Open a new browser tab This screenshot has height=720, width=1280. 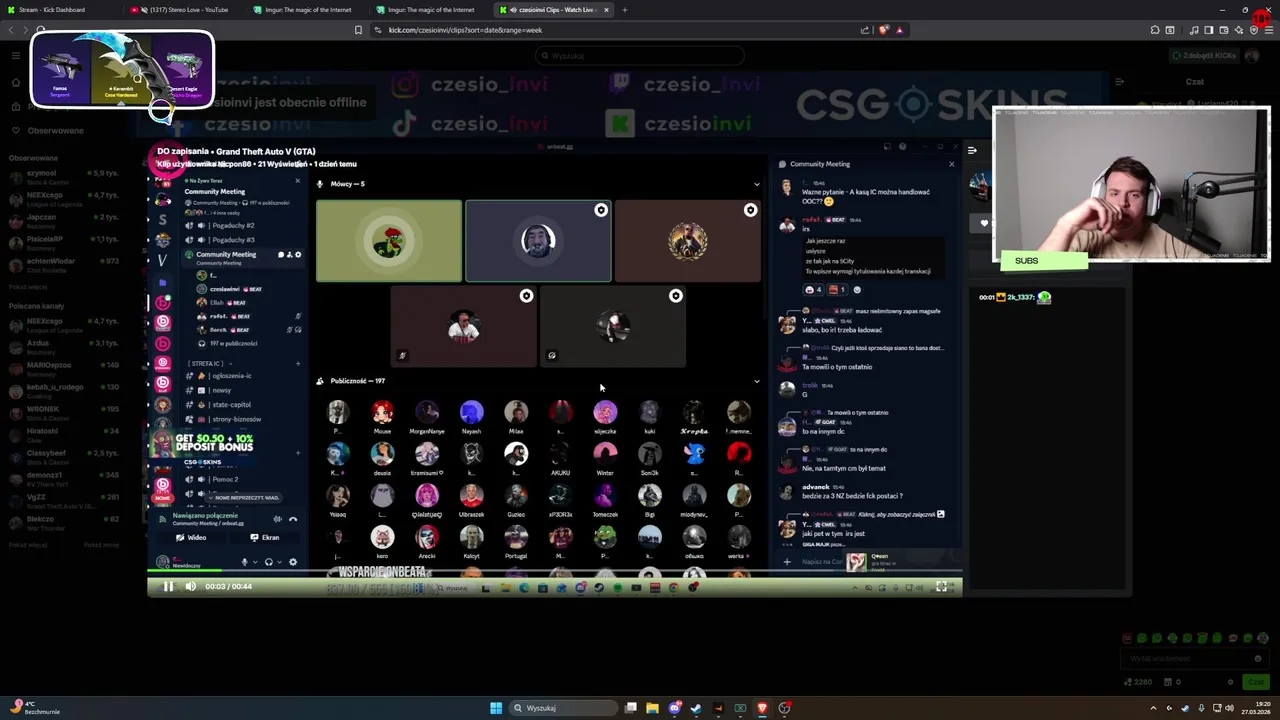tap(625, 10)
